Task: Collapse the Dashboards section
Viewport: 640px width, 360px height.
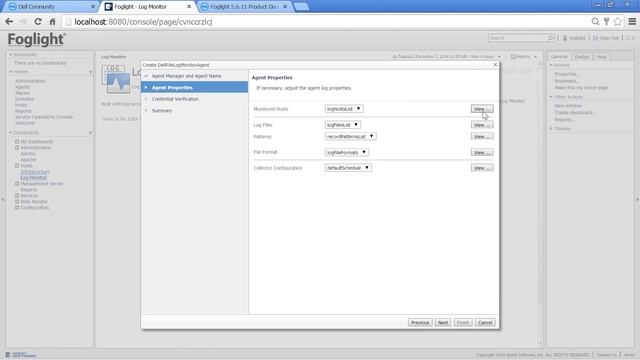Action: 11,133
